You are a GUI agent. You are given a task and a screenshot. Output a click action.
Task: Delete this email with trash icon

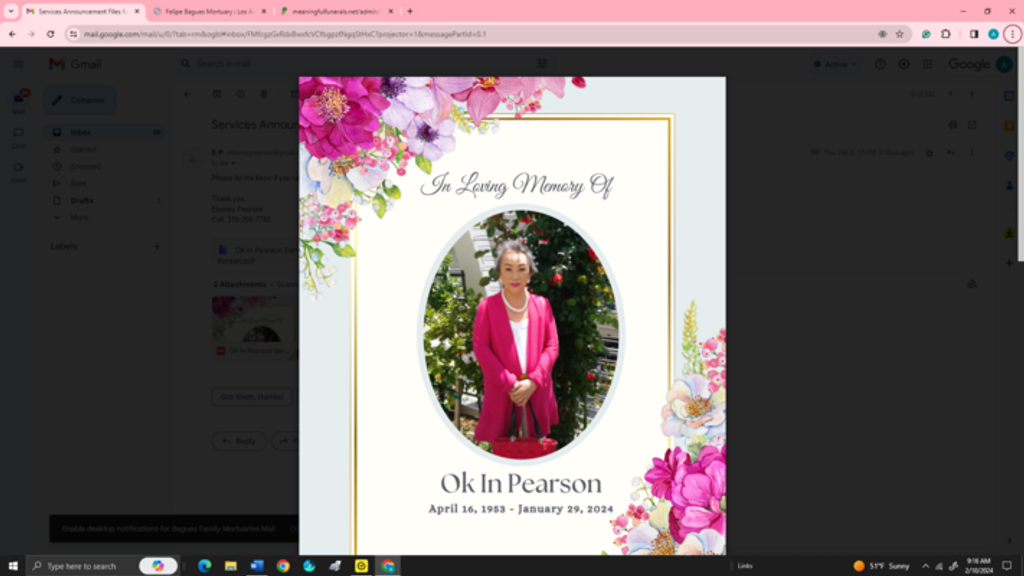pos(264,94)
